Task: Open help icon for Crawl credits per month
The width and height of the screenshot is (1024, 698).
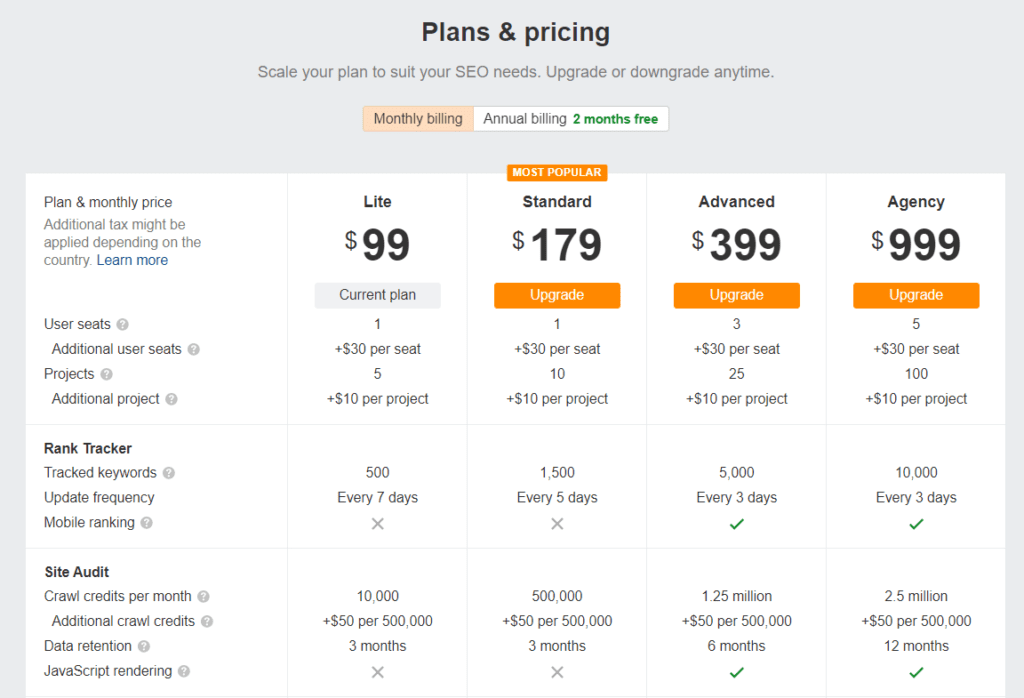Action: point(203,597)
